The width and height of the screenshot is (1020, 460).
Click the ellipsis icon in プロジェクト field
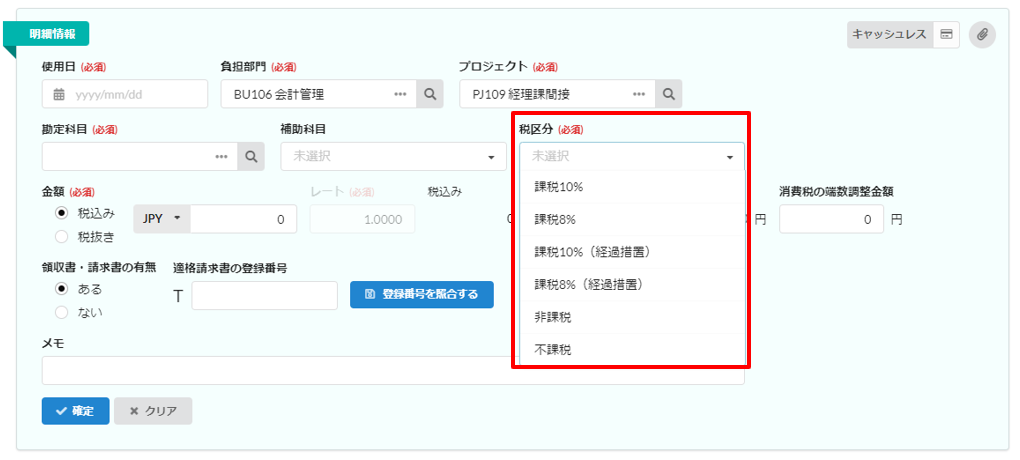pyautogui.click(x=640, y=94)
